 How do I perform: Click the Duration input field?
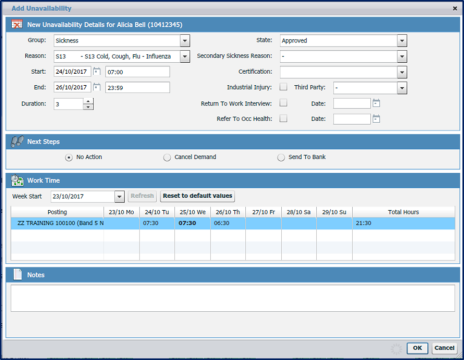[x=68, y=104]
